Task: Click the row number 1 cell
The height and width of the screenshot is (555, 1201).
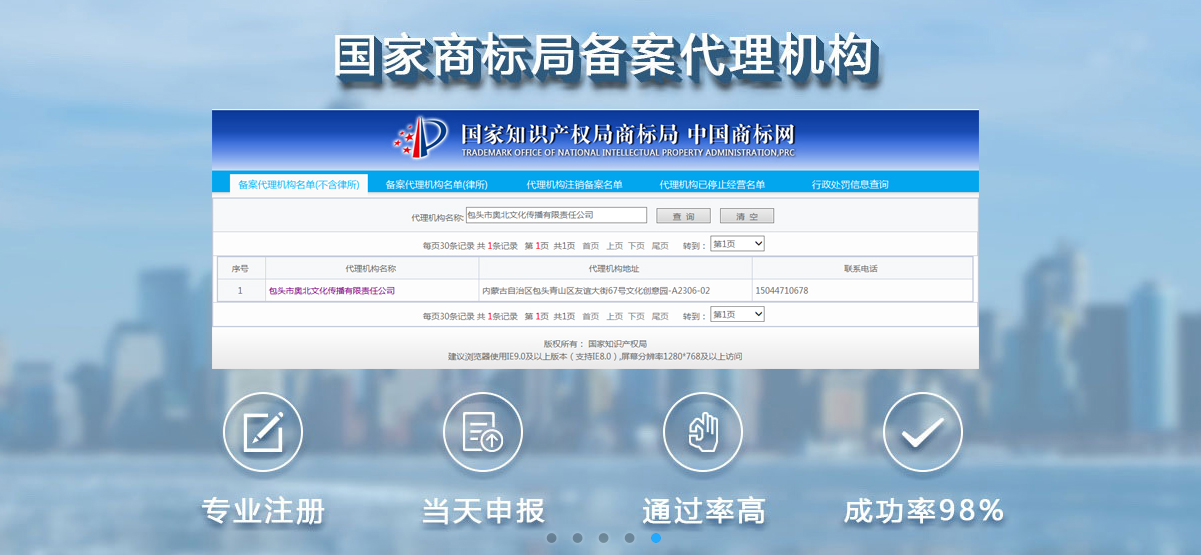Action: coord(240,291)
